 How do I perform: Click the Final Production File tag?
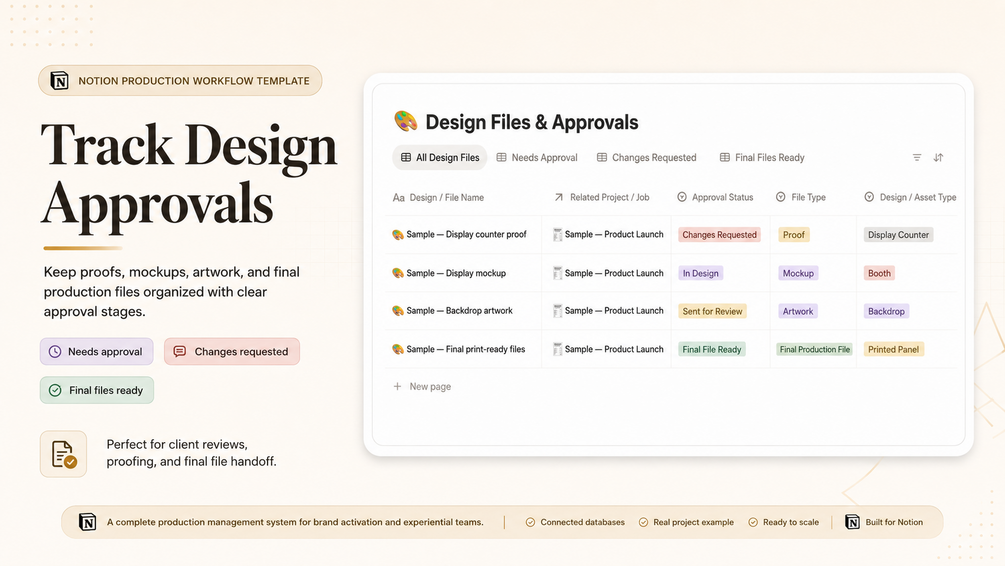coord(815,349)
